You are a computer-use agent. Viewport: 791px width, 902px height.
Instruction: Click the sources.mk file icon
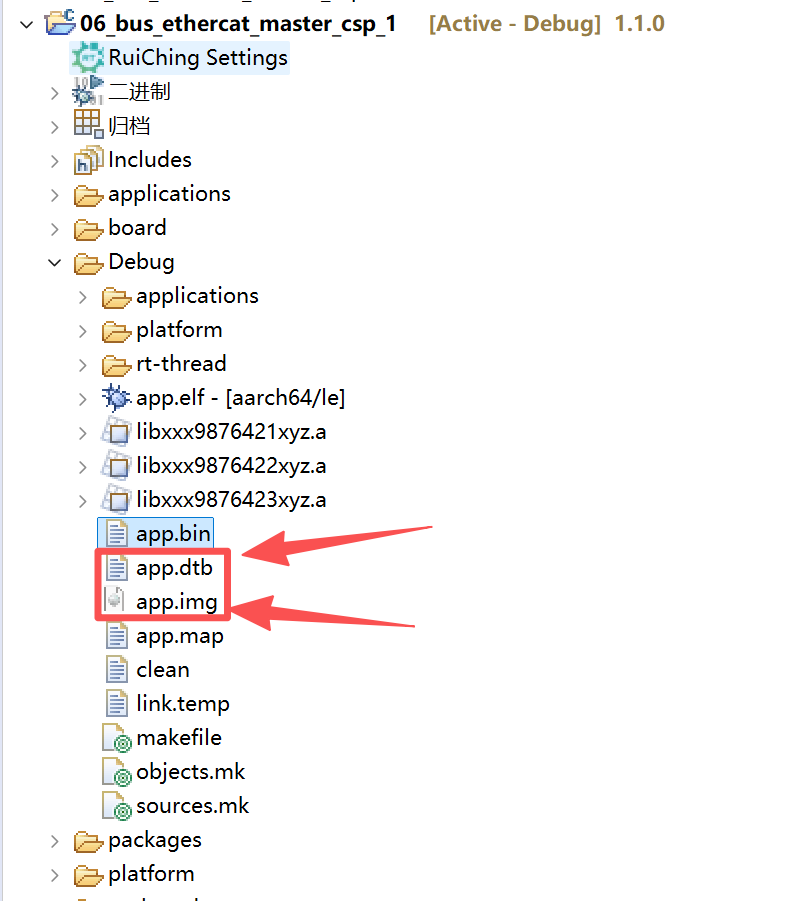(x=117, y=805)
